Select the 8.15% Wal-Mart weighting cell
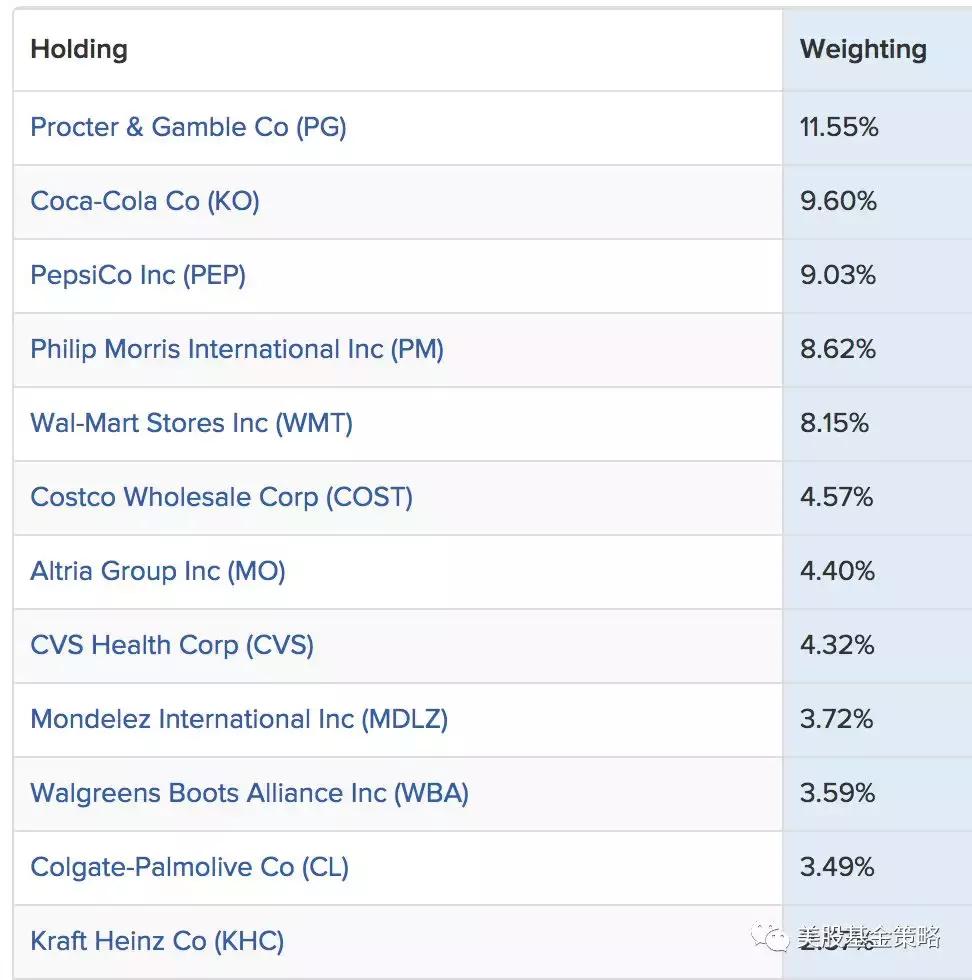This screenshot has height=980, width=972. tap(834, 424)
